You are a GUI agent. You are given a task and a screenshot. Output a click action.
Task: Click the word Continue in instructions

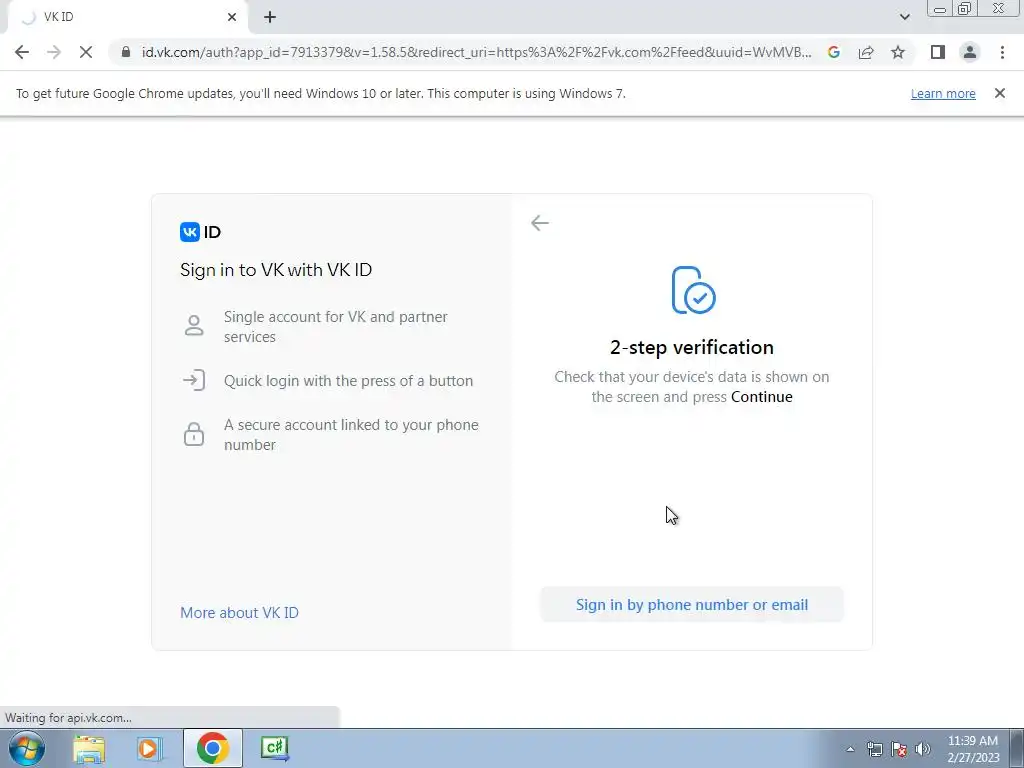761,397
